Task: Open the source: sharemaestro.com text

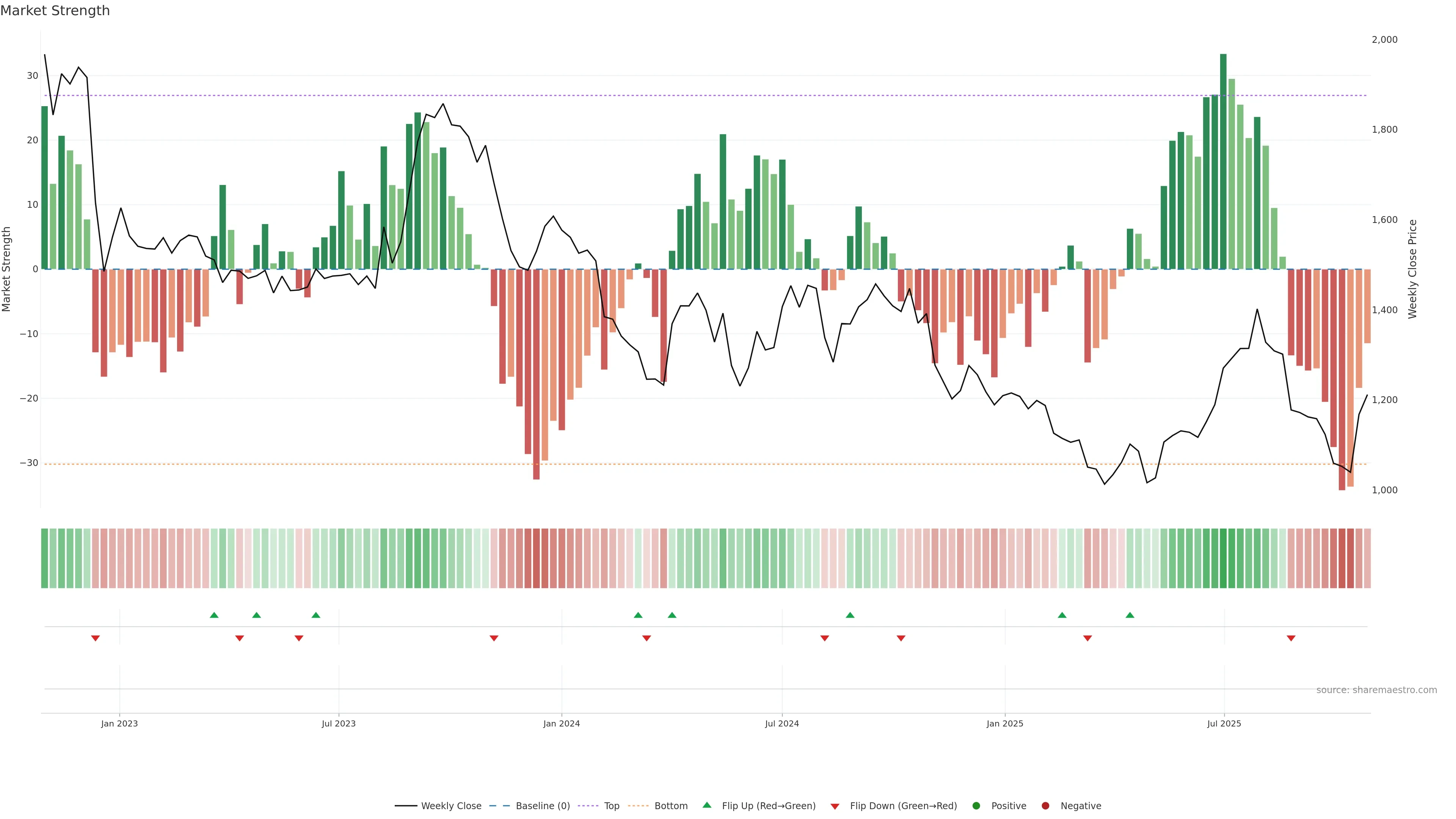Action: click(1376, 690)
